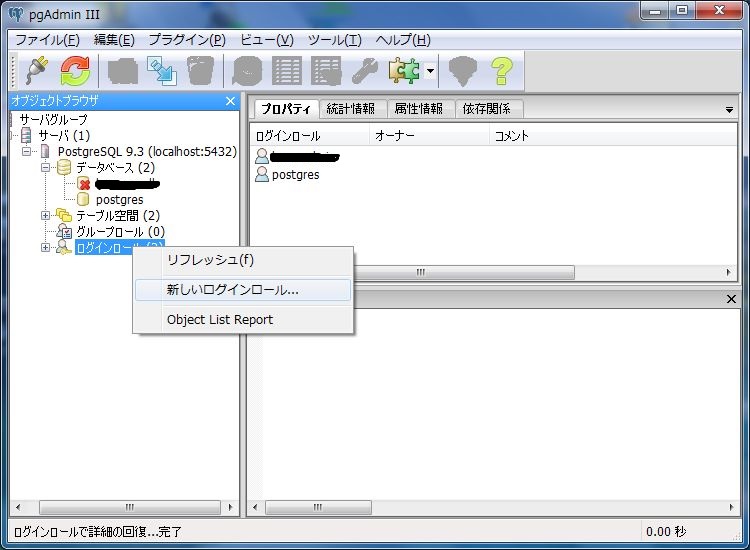Open help via yellow question mark icon
The image size is (750, 550).
(x=502, y=71)
